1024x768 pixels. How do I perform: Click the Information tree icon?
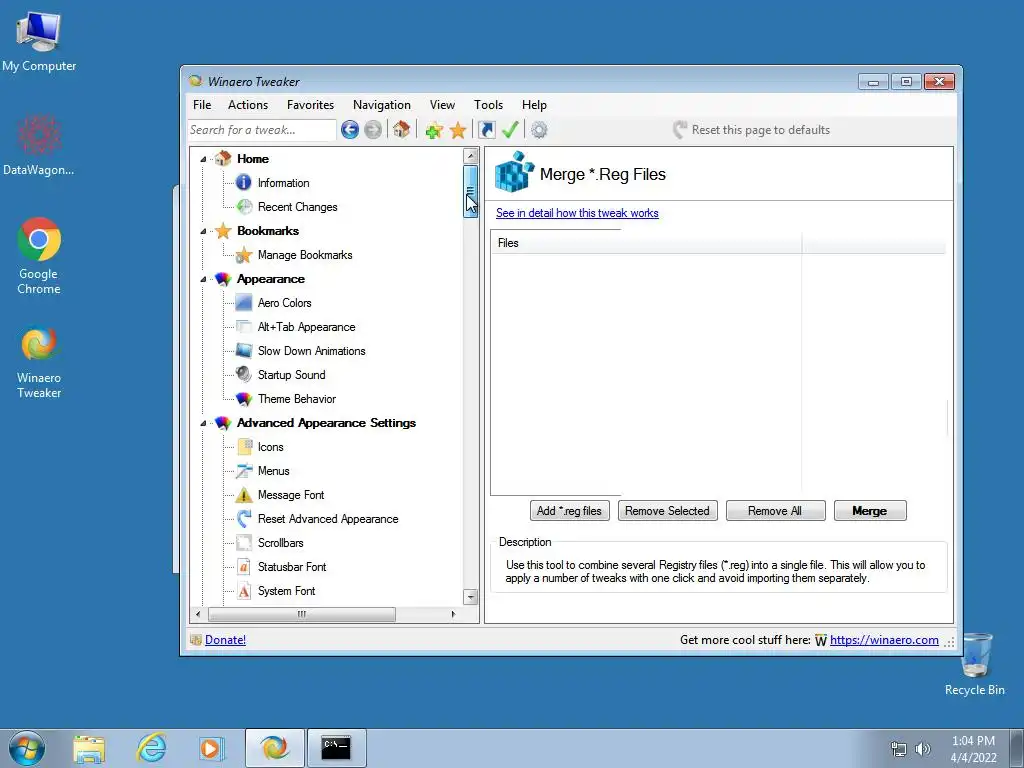click(x=244, y=182)
